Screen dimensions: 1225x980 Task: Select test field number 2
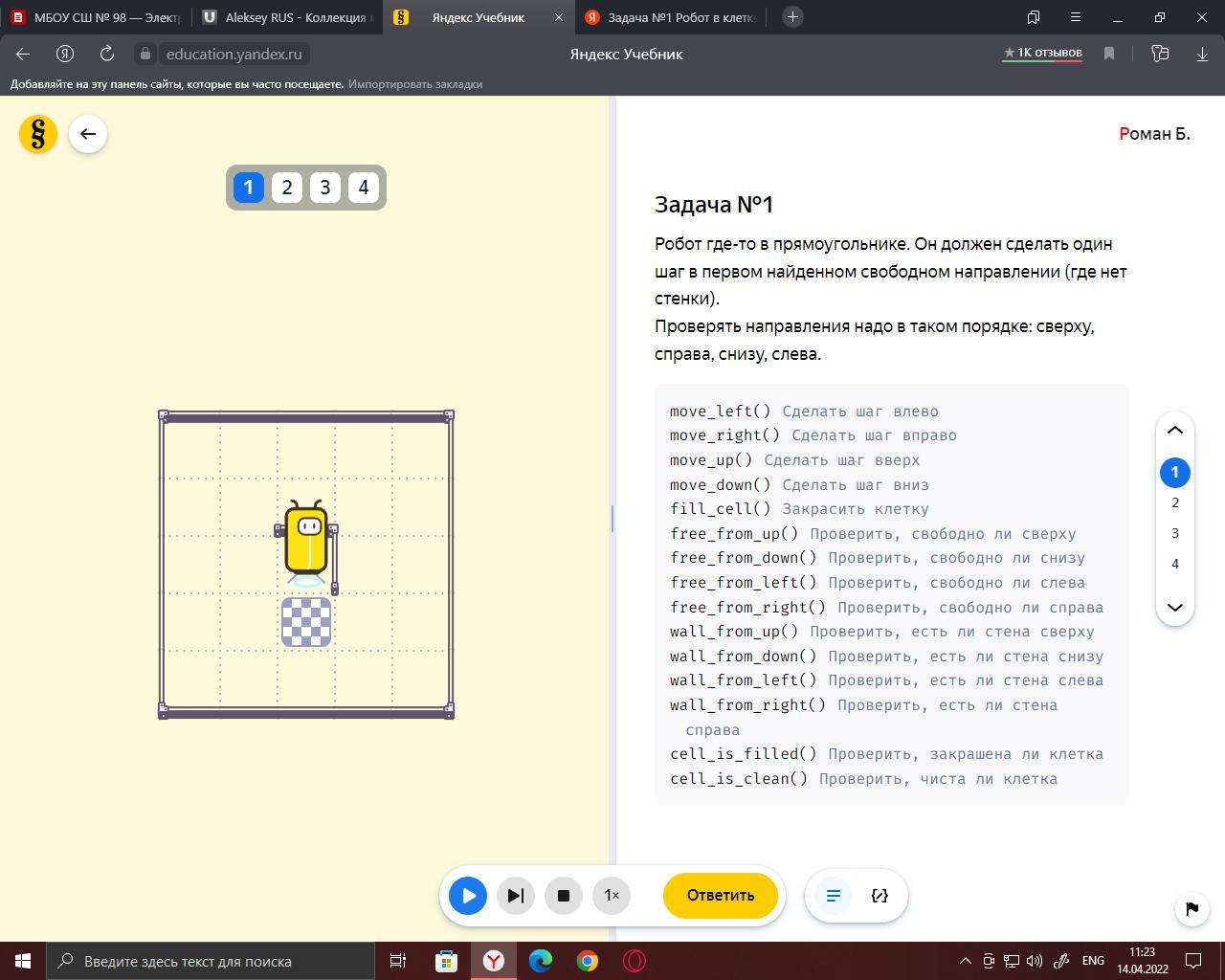tap(287, 188)
